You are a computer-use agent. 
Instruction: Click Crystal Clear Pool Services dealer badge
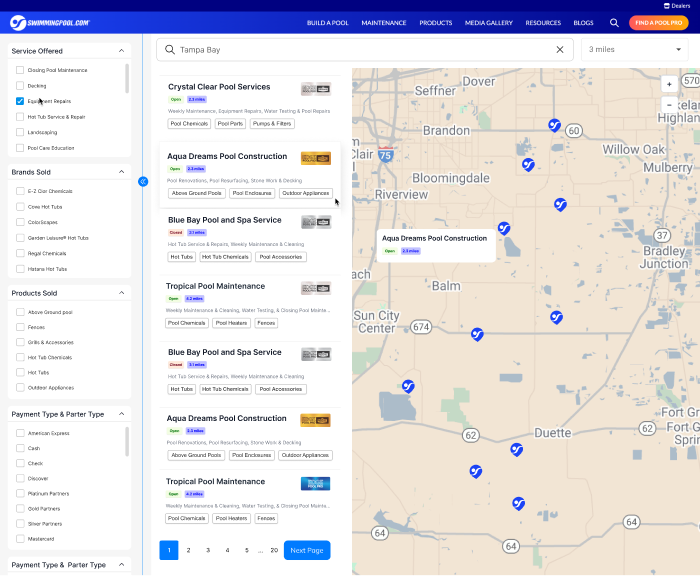[x=316, y=89]
